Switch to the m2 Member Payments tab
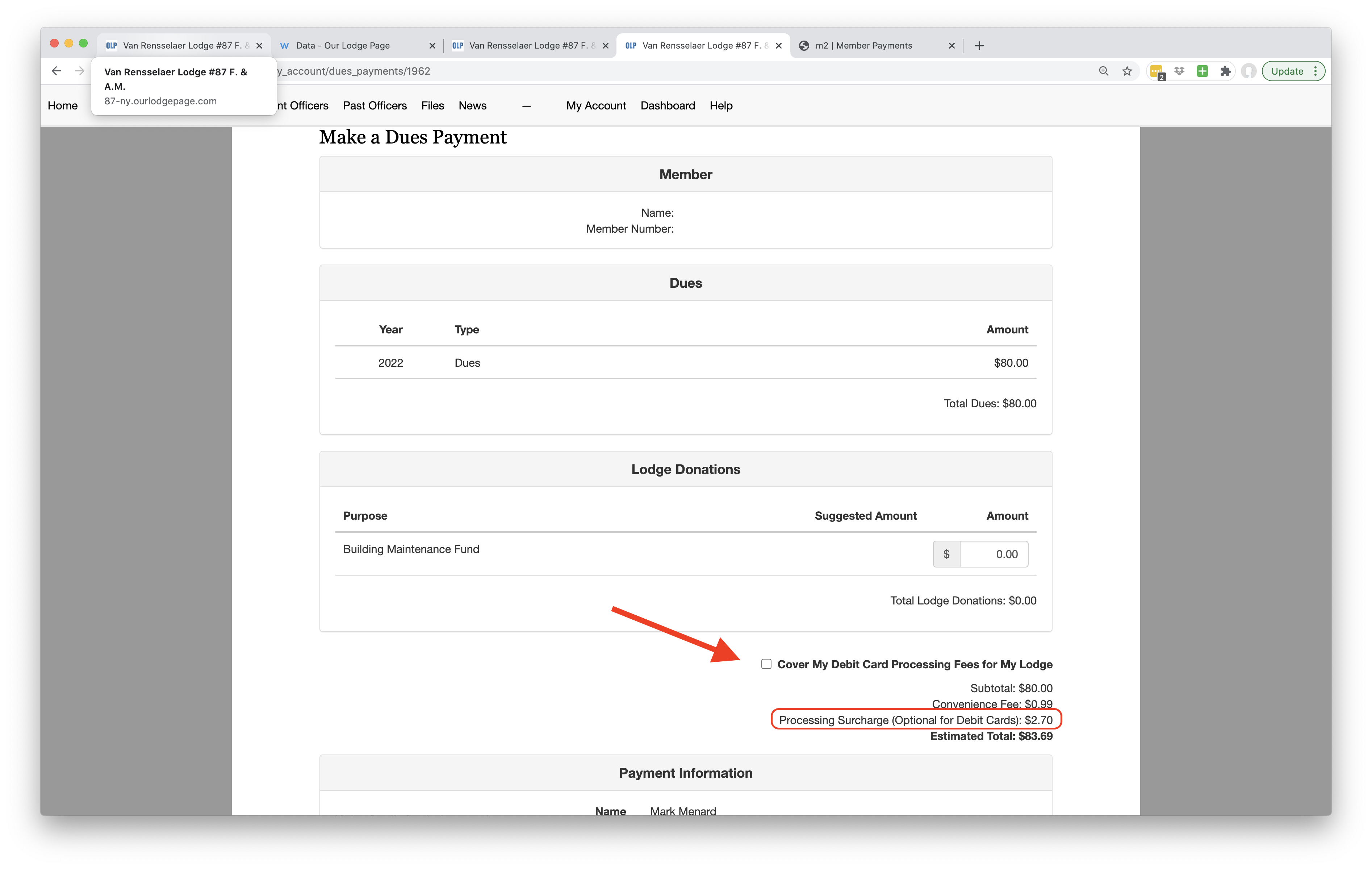Screen dimensions: 1372x869 click(x=863, y=46)
